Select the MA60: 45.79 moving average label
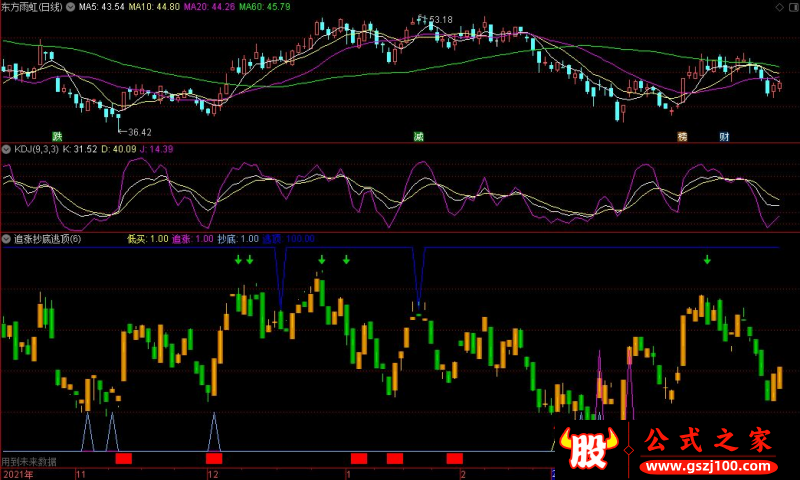The height and width of the screenshot is (480, 800). tap(265, 7)
